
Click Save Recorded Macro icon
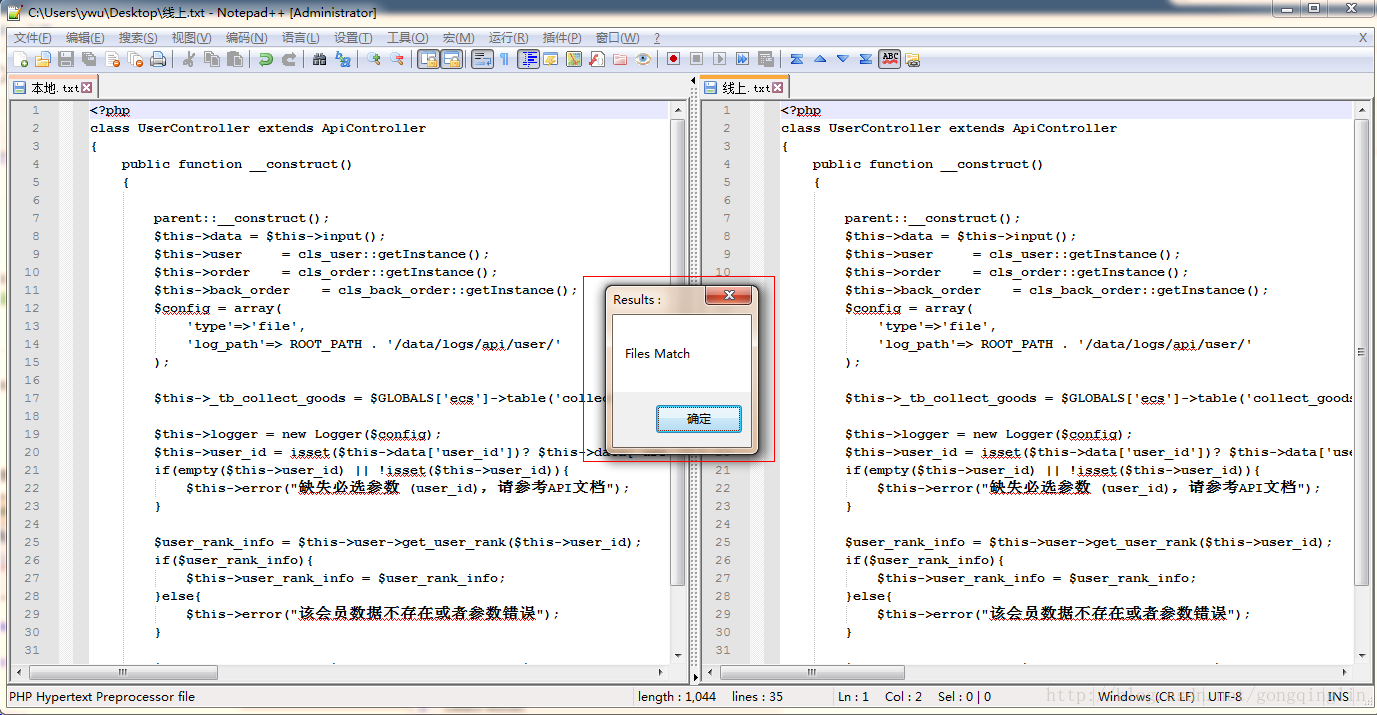[x=765, y=59]
